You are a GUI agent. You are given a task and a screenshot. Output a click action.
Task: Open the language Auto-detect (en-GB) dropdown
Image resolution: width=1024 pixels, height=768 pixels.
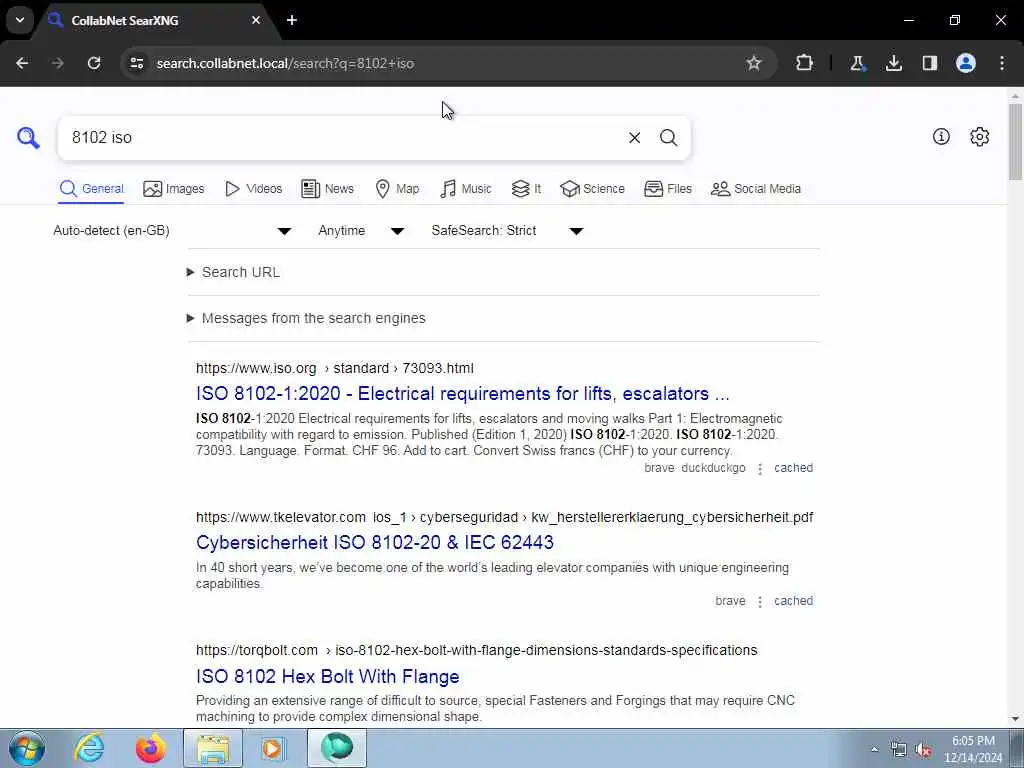172,231
